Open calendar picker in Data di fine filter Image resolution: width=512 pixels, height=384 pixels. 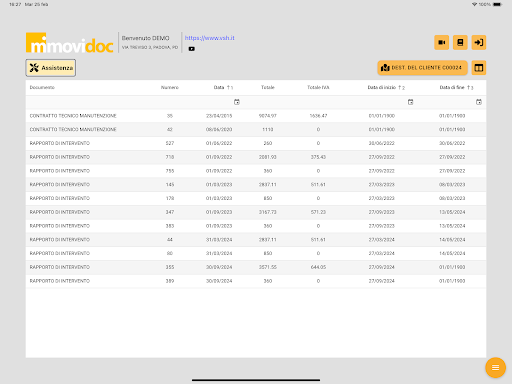pos(479,102)
